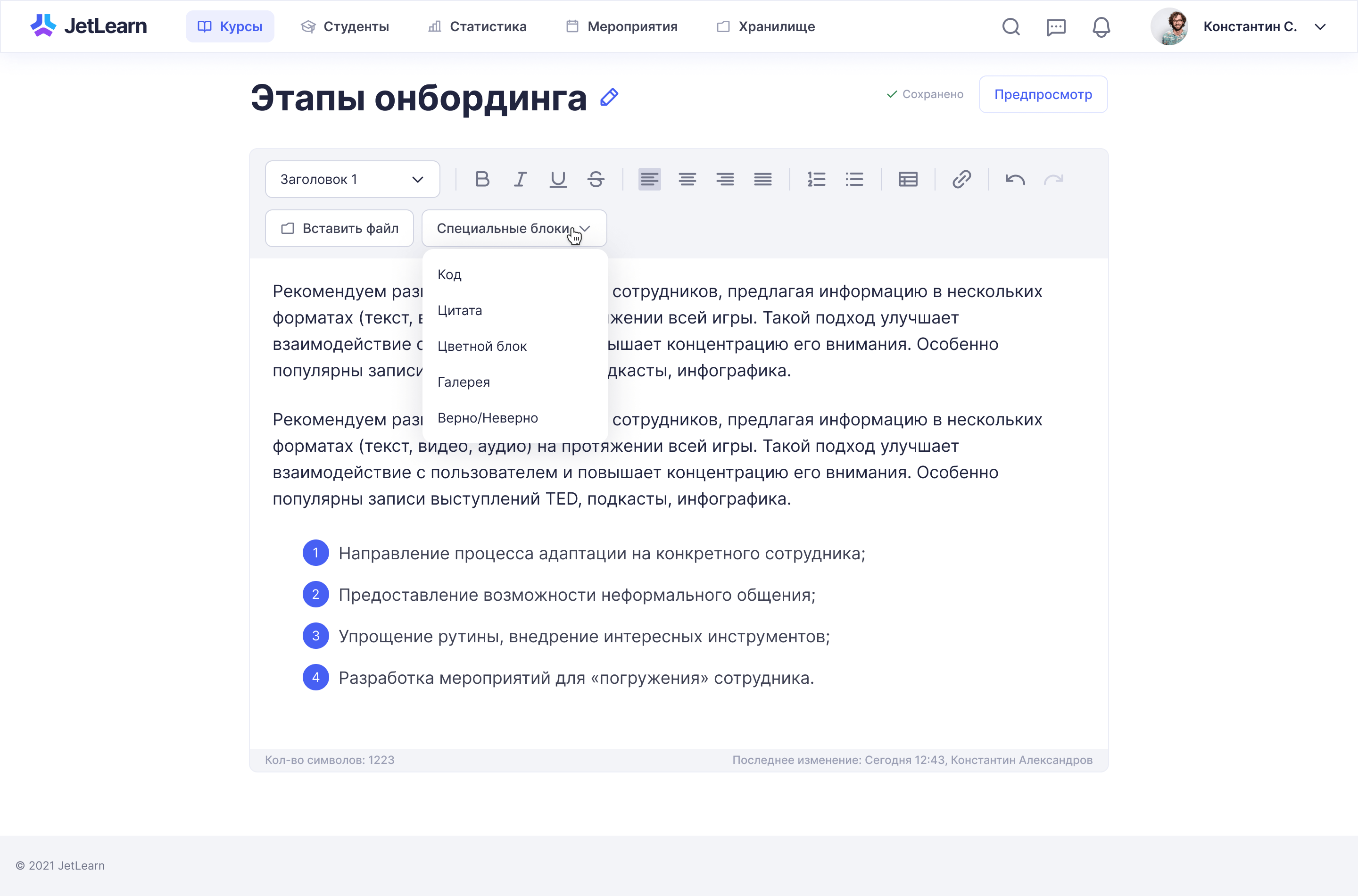This screenshot has width=1358, height=896.
Task: Toggle bold text formatting
Action: tap(482, 179)
